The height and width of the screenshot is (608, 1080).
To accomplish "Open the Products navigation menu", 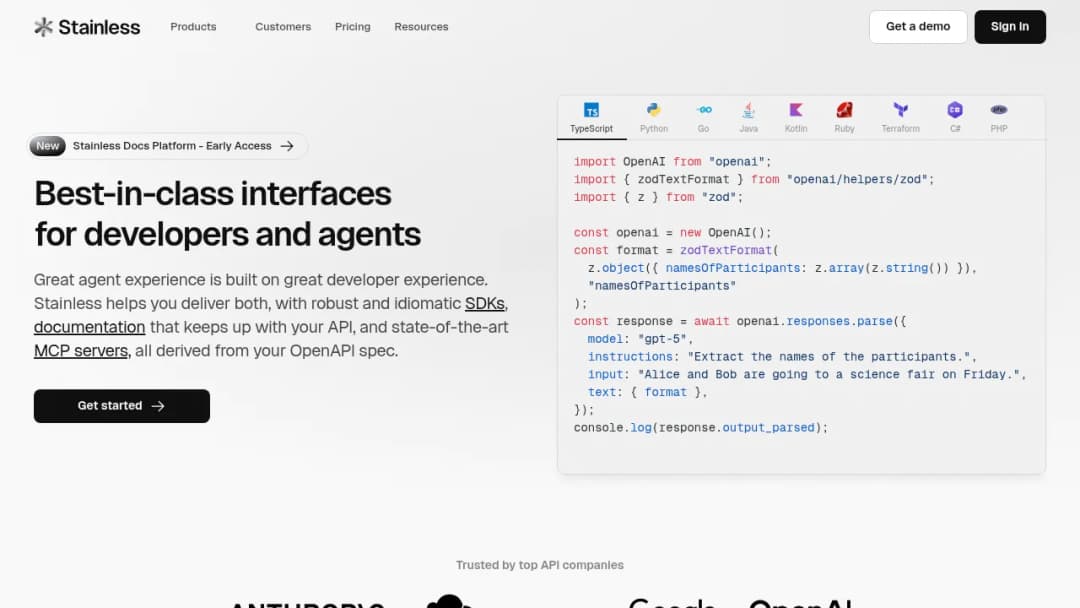I will coord(194,27).
